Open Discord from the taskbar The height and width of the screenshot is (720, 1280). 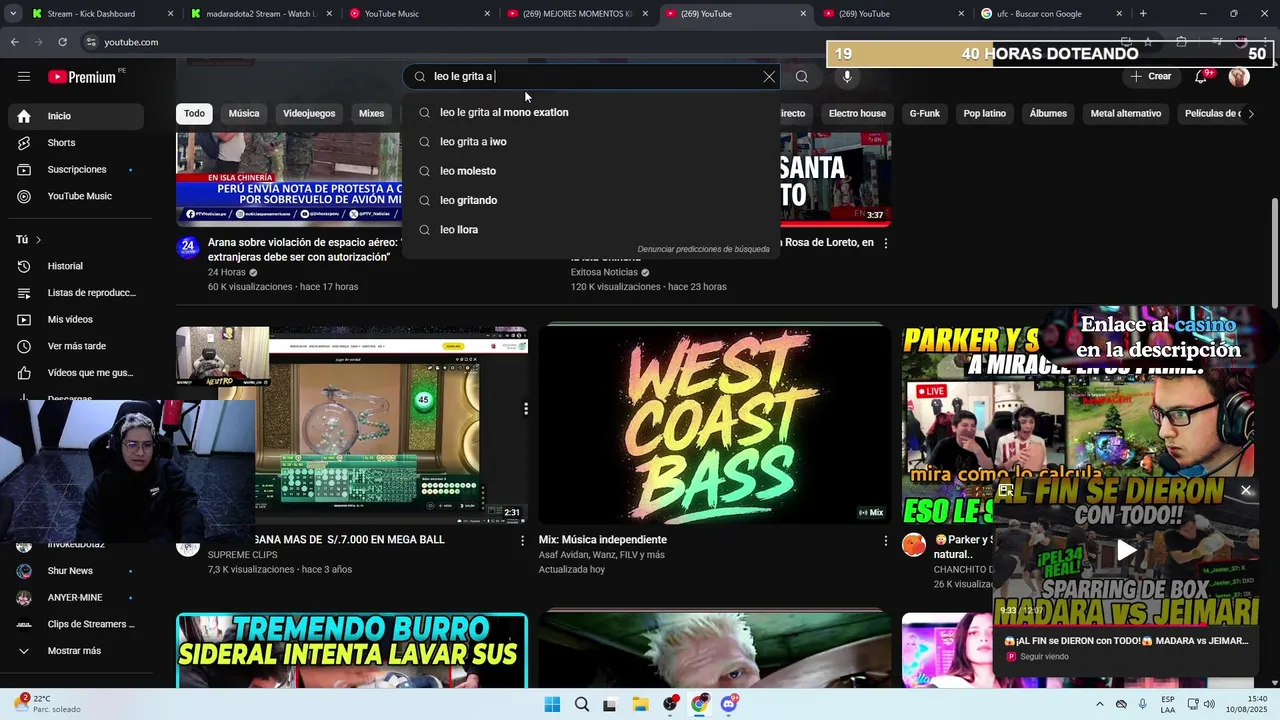pos(729,704)
